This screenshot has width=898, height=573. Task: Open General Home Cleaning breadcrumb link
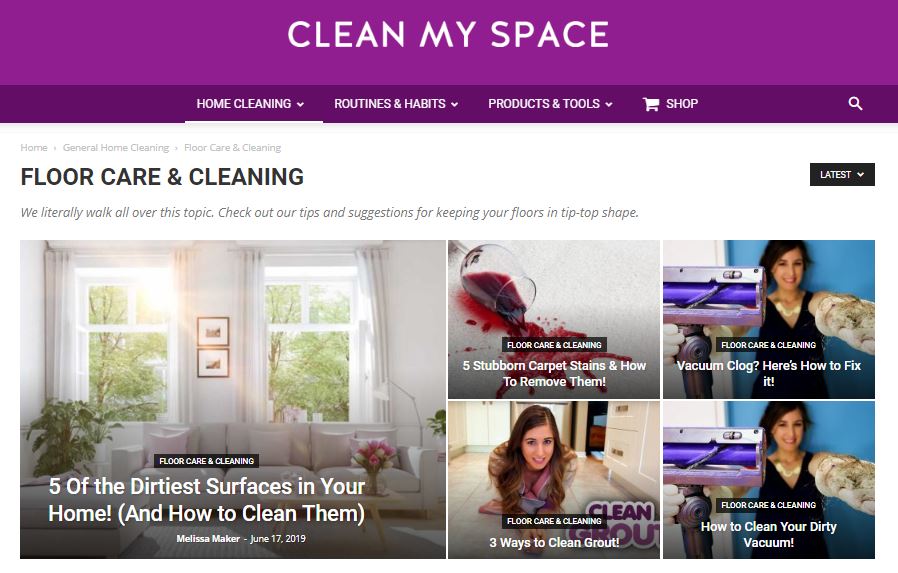coord(116,148)
